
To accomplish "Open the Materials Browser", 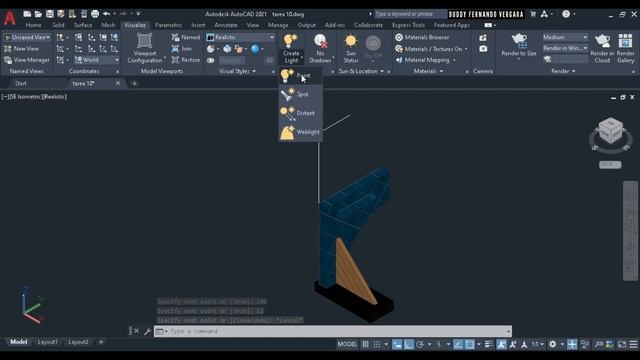I will coord(422,37).
